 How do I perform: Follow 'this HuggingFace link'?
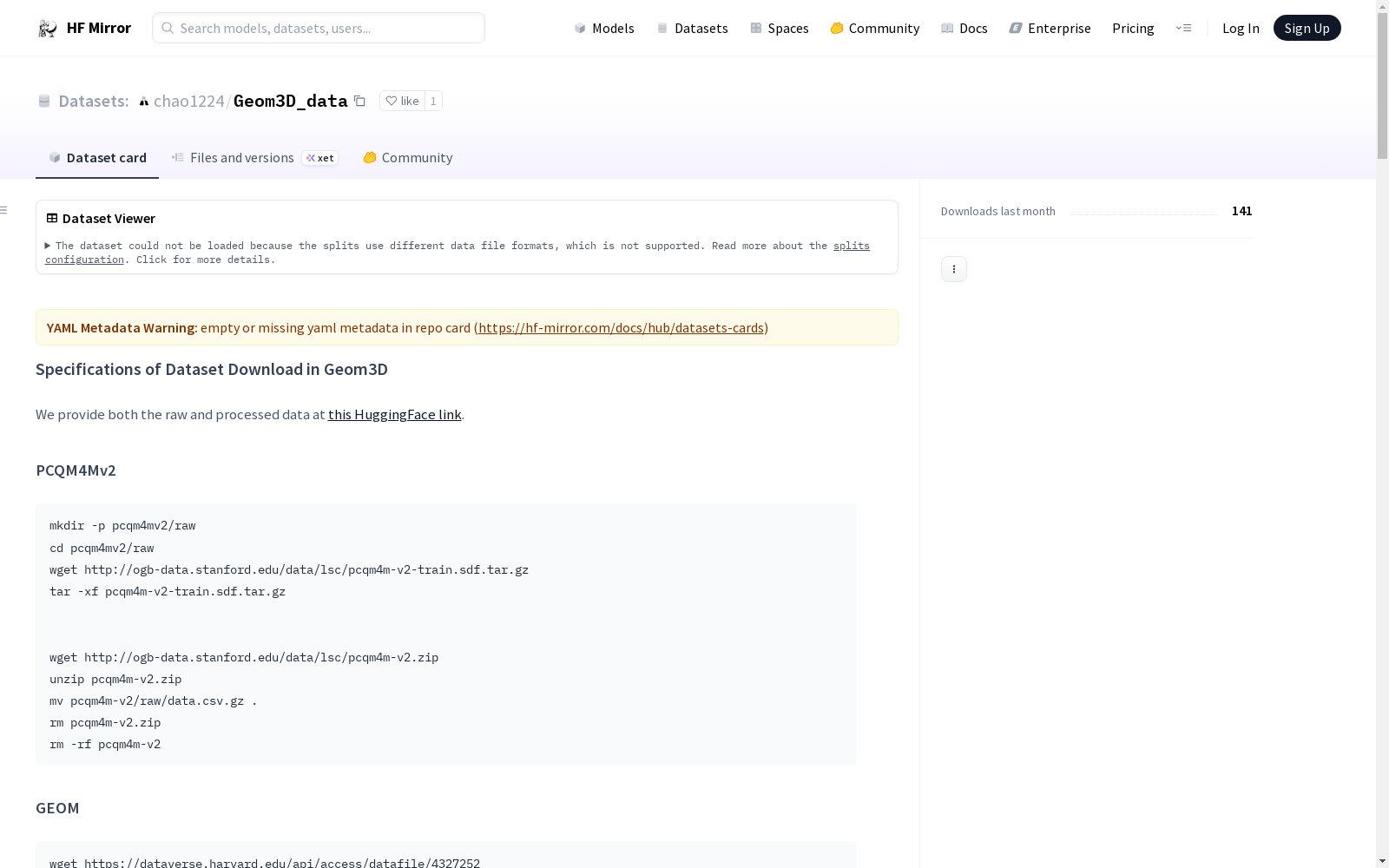point(394,414)
